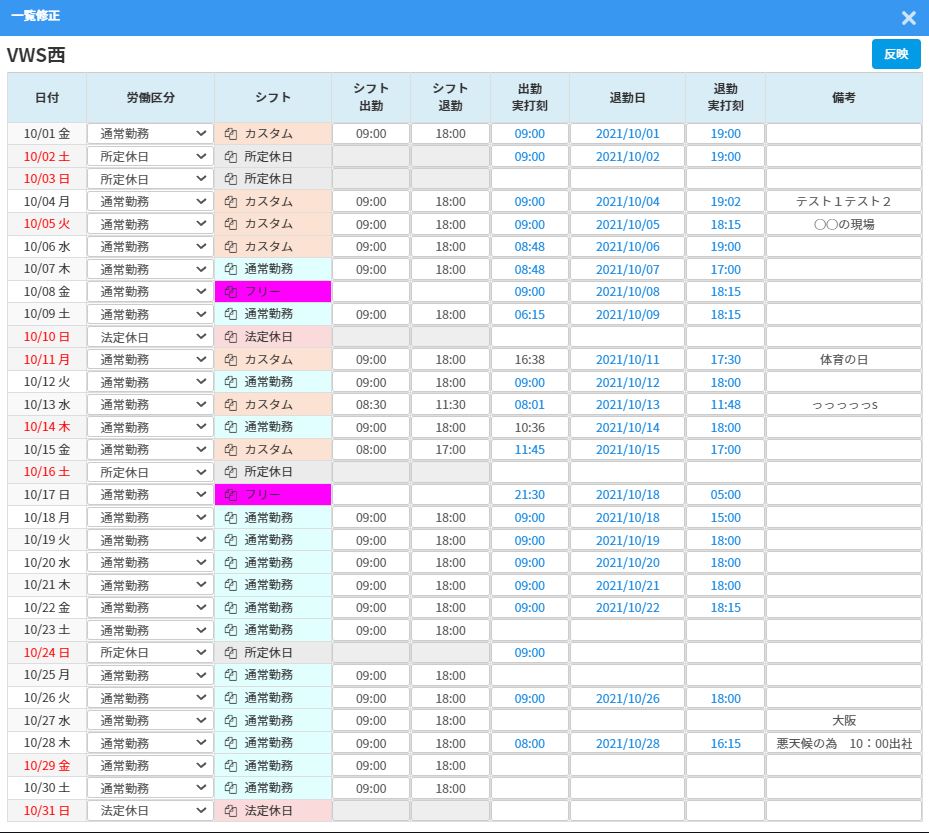
Task: Click the shift icon in the 10/16 所定休日 row
Action: click(231, 472)
